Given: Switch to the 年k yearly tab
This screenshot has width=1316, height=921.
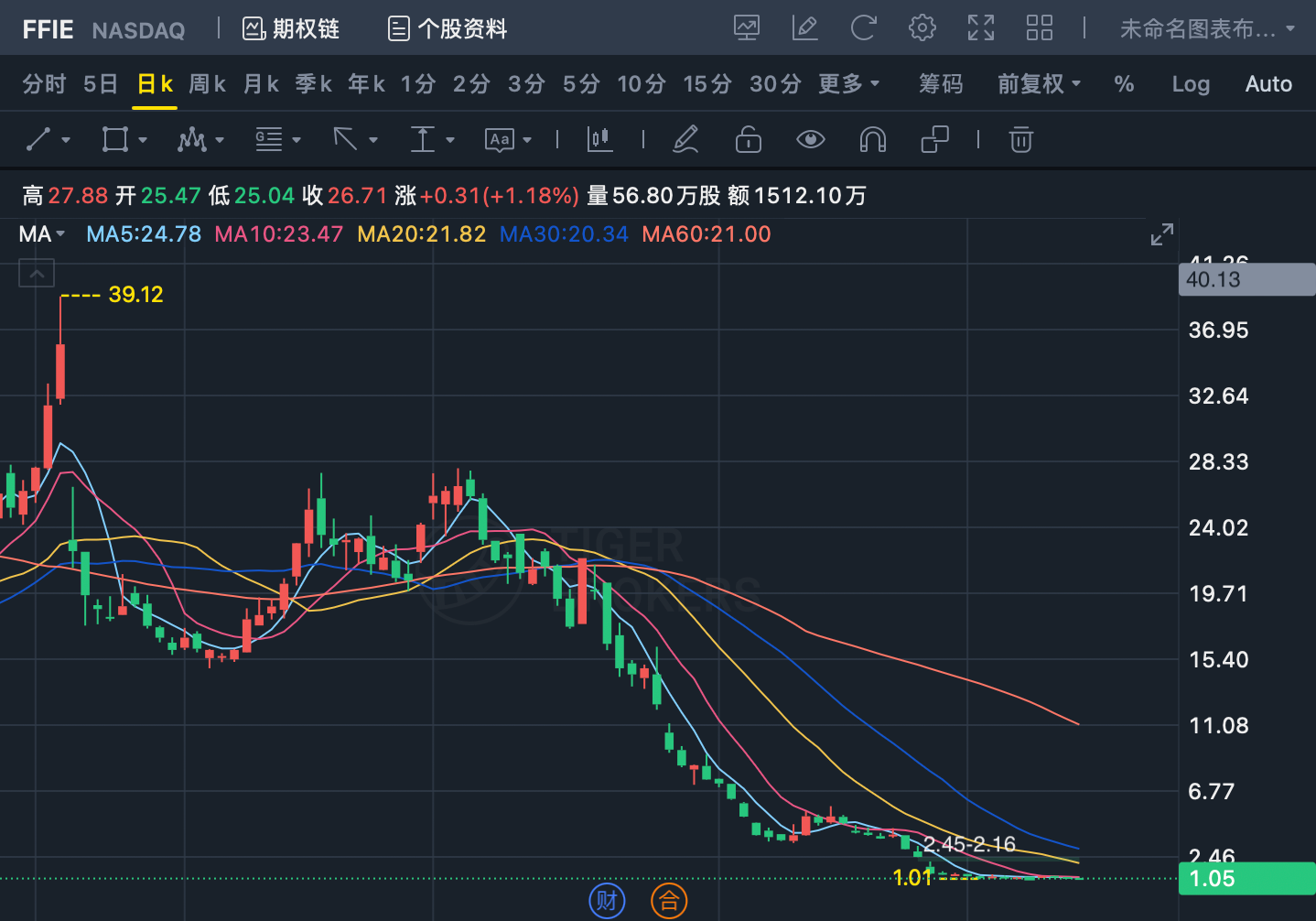Looking at the screenshot, I should [367, 84].
